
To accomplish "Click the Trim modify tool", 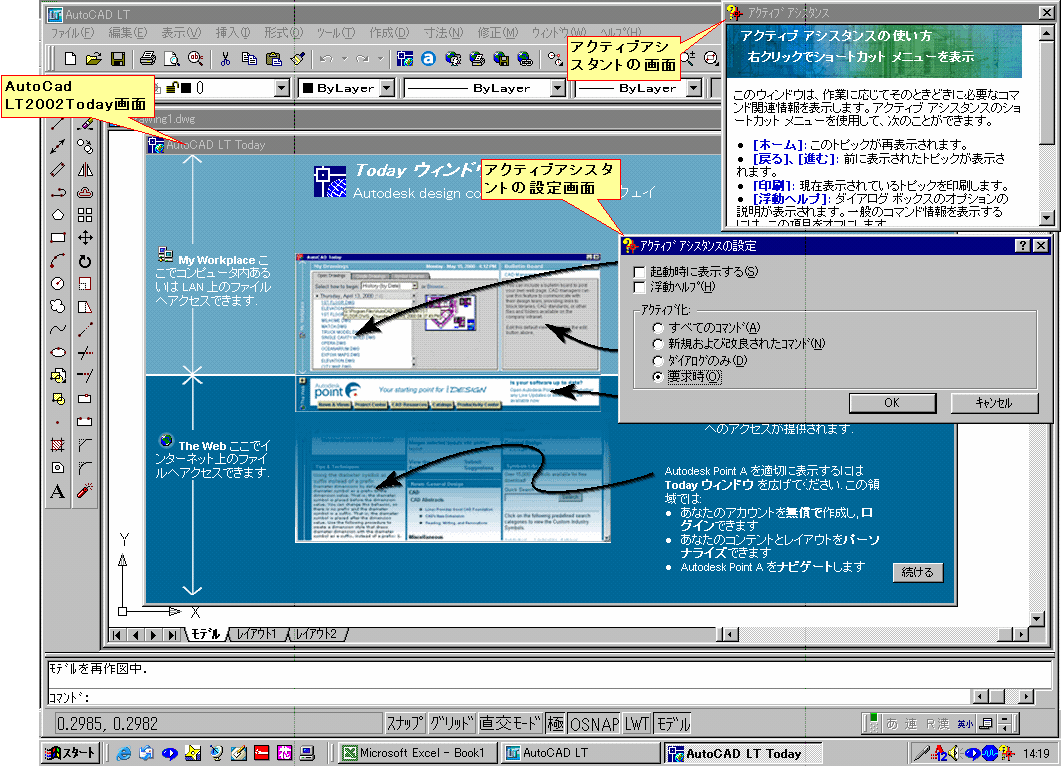I will 85,352.
